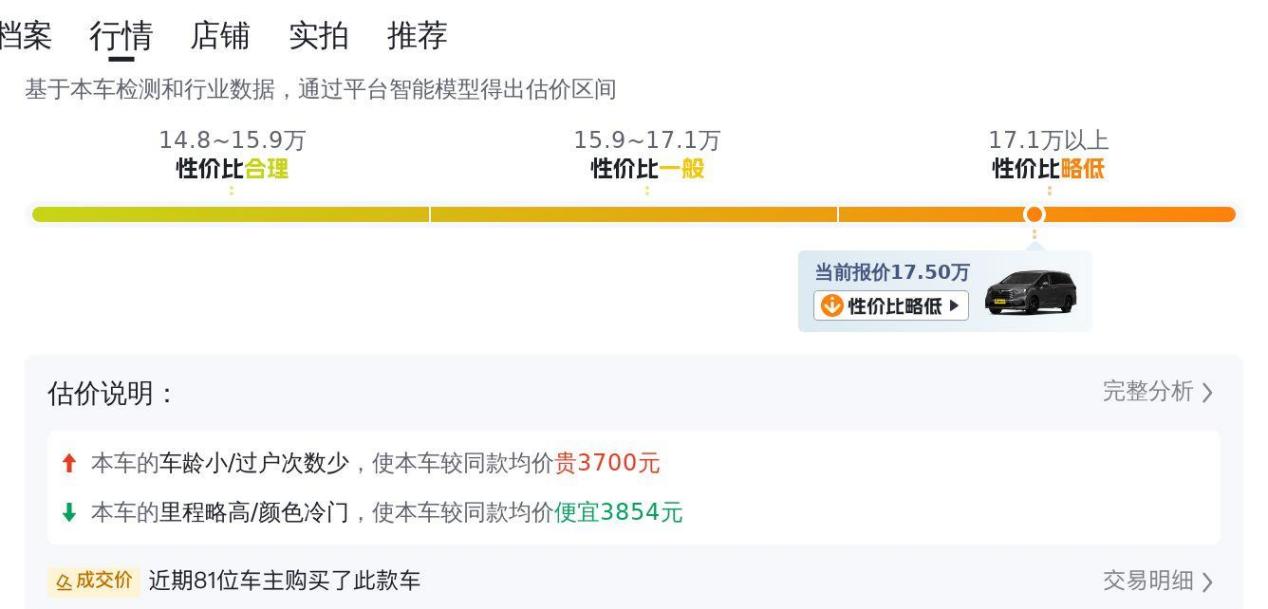Image resolution: width=1268 pixels, height=609 pixels.
Task: Expand chevron next to 完整分析
Action: [1207, 393]
